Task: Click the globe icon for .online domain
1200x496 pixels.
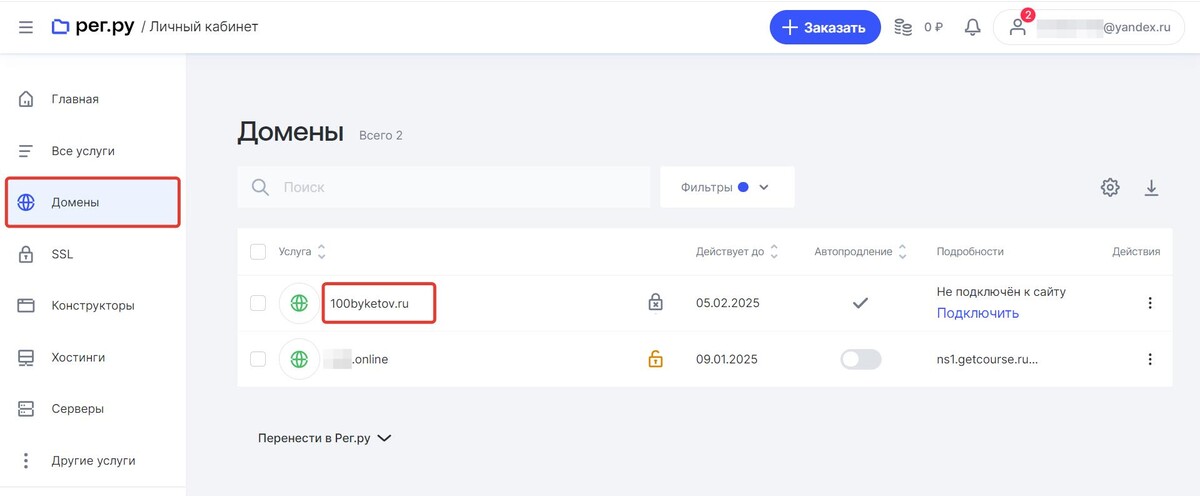Action: 299,359
